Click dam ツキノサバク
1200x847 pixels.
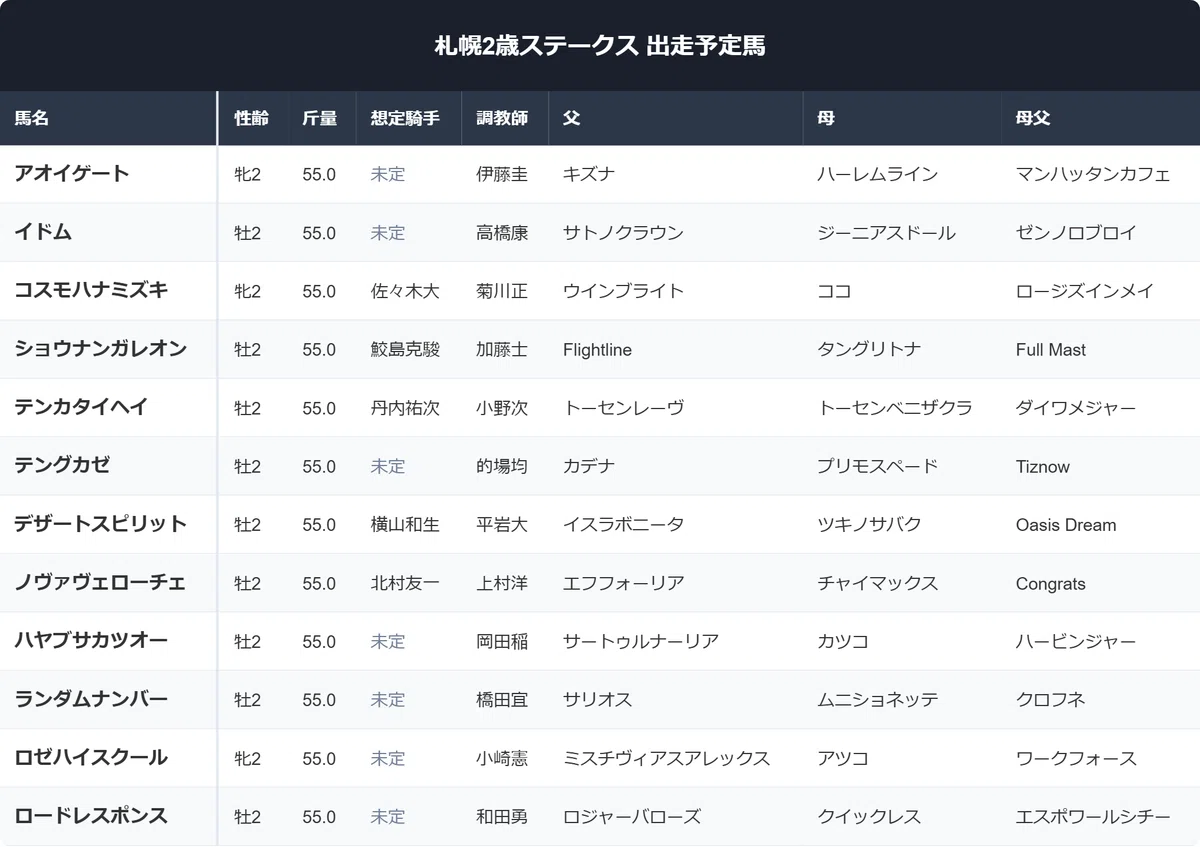coord(869,525)
